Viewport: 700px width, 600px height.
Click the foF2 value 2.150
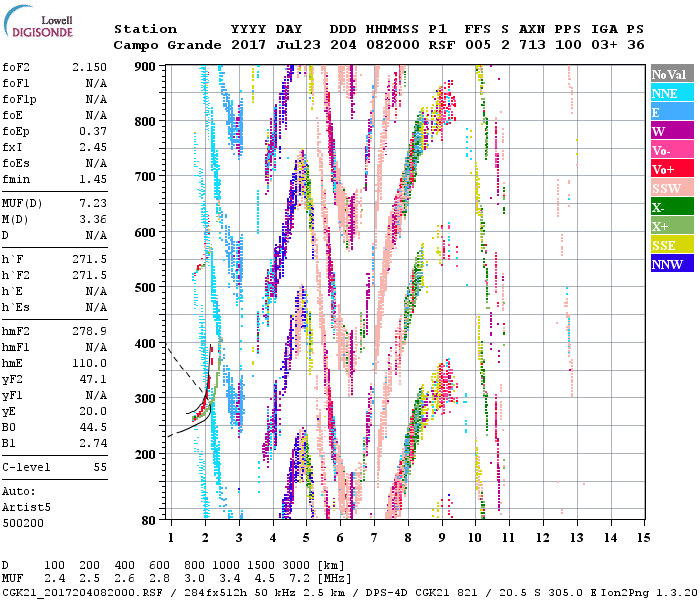click(x=89, y=67)
